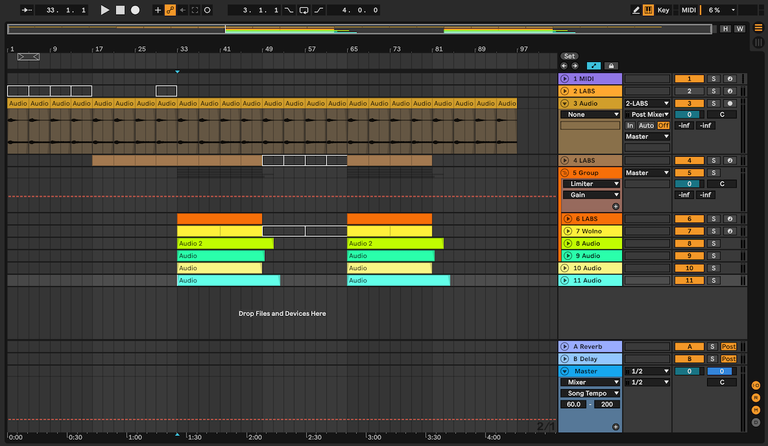Viewport: 768px width, 446px height.
Task: Set 3 Audio monitoring to Off
Action: [663, 125]
